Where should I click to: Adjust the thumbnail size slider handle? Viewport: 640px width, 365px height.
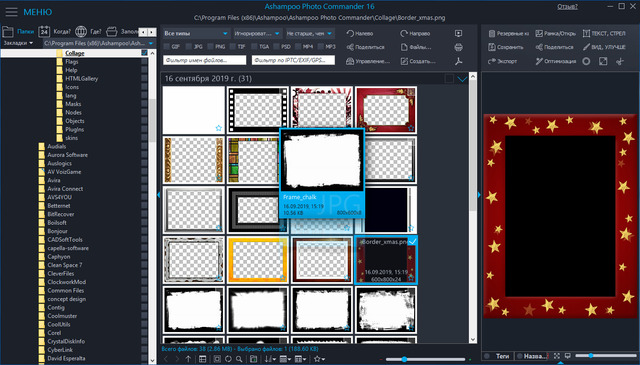(404, 359)
